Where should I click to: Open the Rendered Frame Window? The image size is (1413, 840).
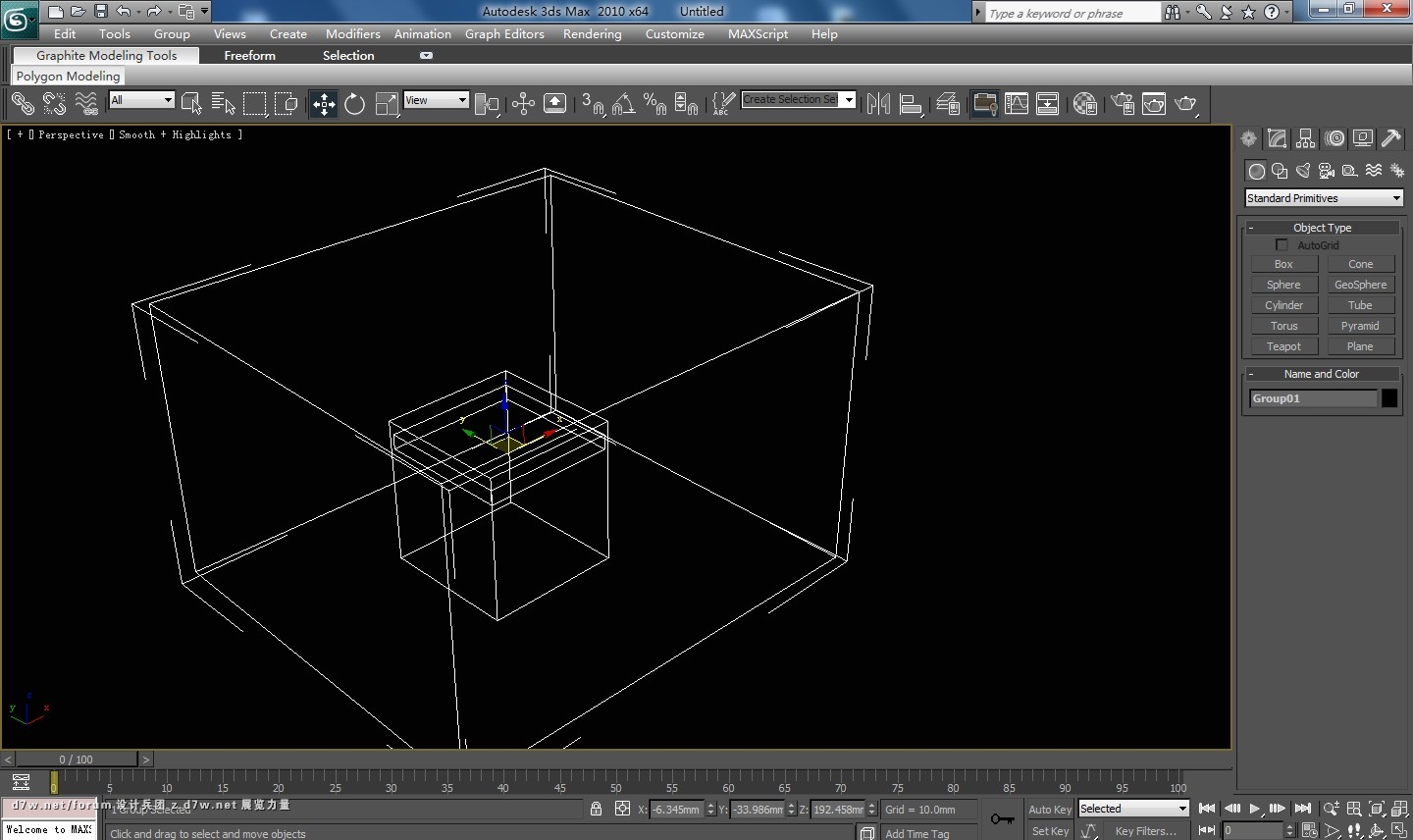click(x=1154, y=103)
